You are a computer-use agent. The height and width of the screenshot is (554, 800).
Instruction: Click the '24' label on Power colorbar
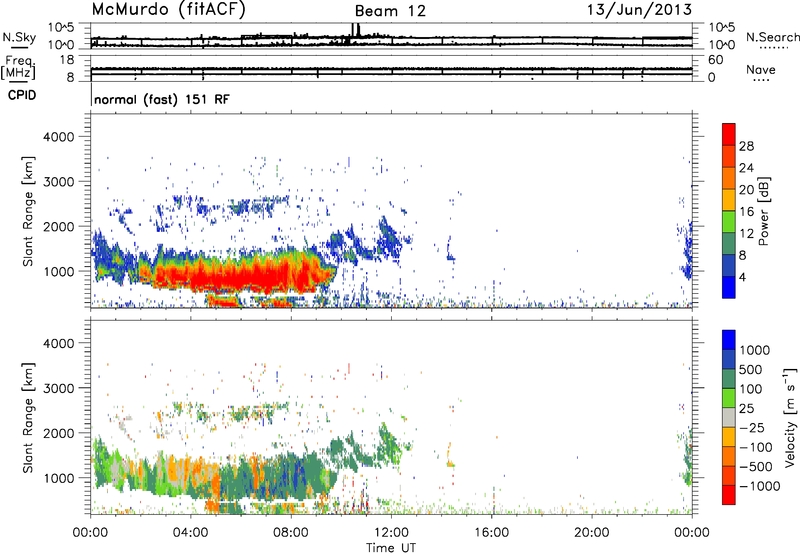pos(746,168)
